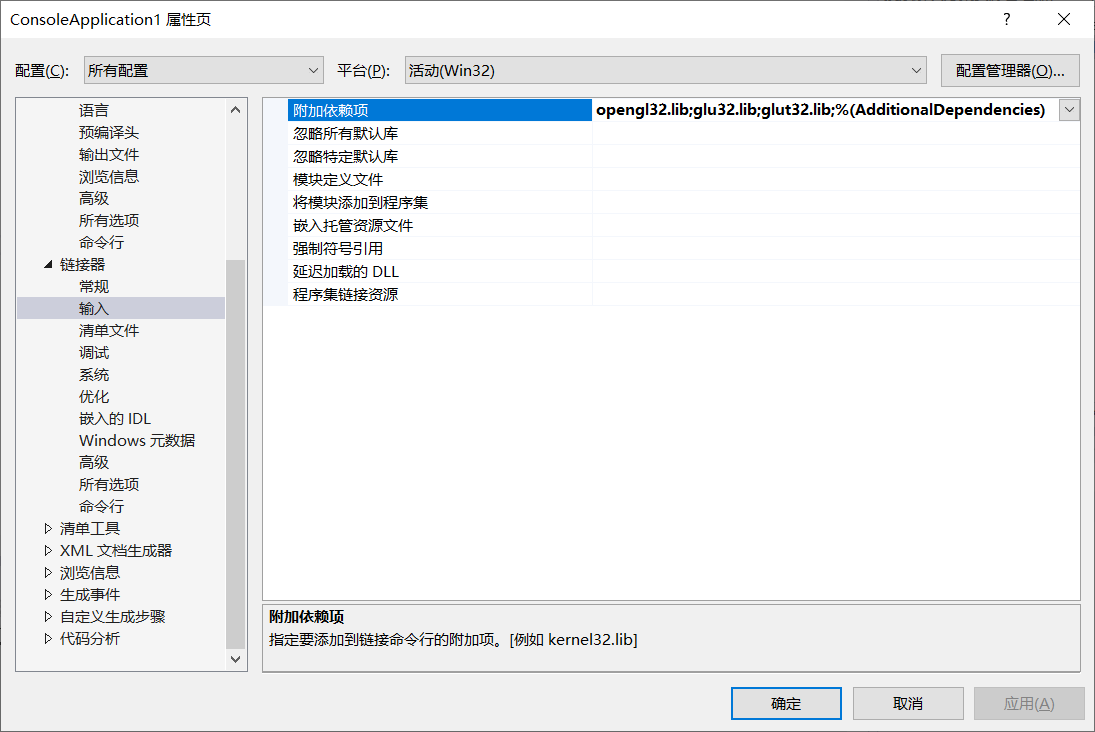Click the 取消 button
The image size is (1095, 732).
coord(908,703)
